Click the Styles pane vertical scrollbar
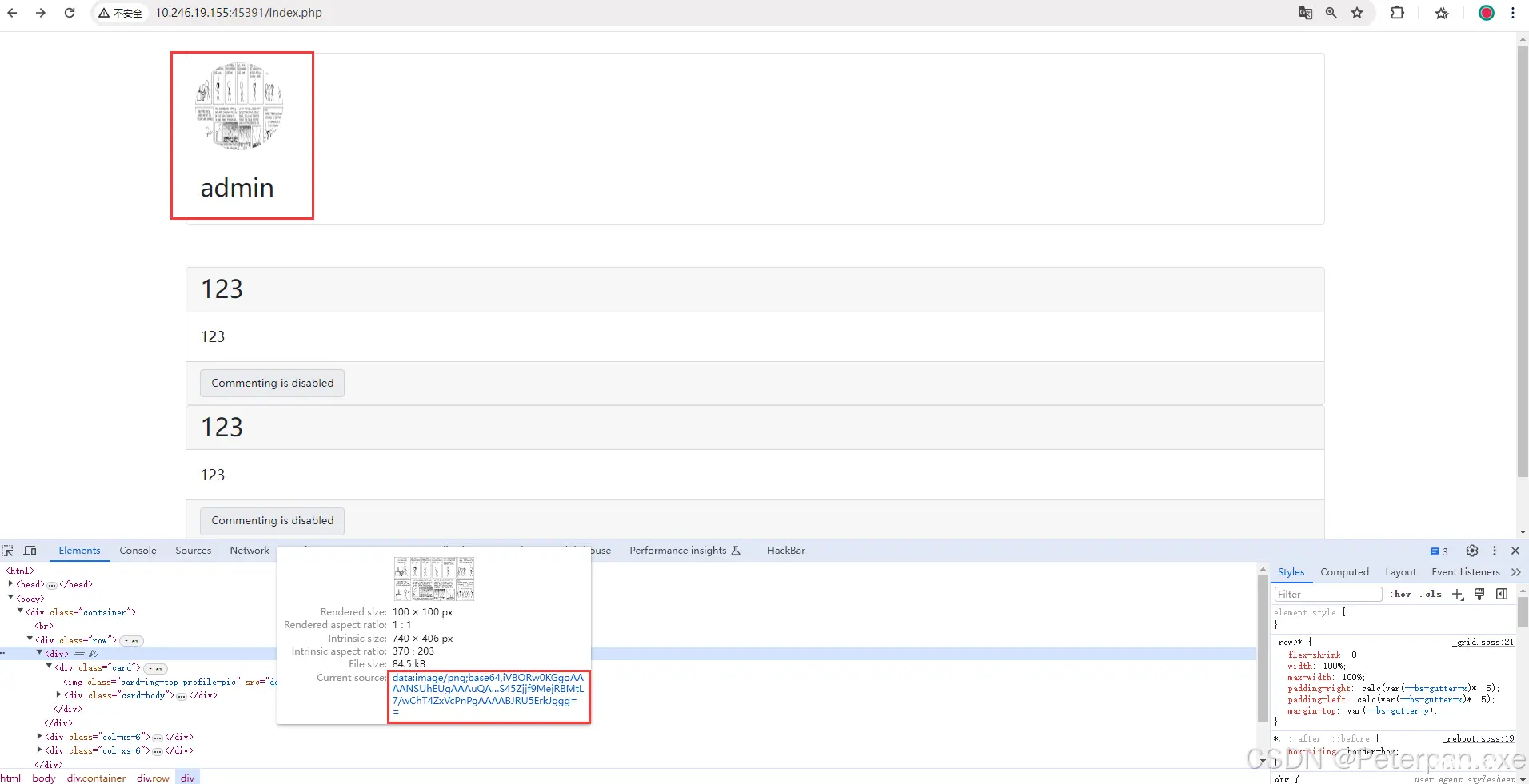The width and height of the screenshot is (1529, 784). pyautogui.click(x=1523, y=611)
